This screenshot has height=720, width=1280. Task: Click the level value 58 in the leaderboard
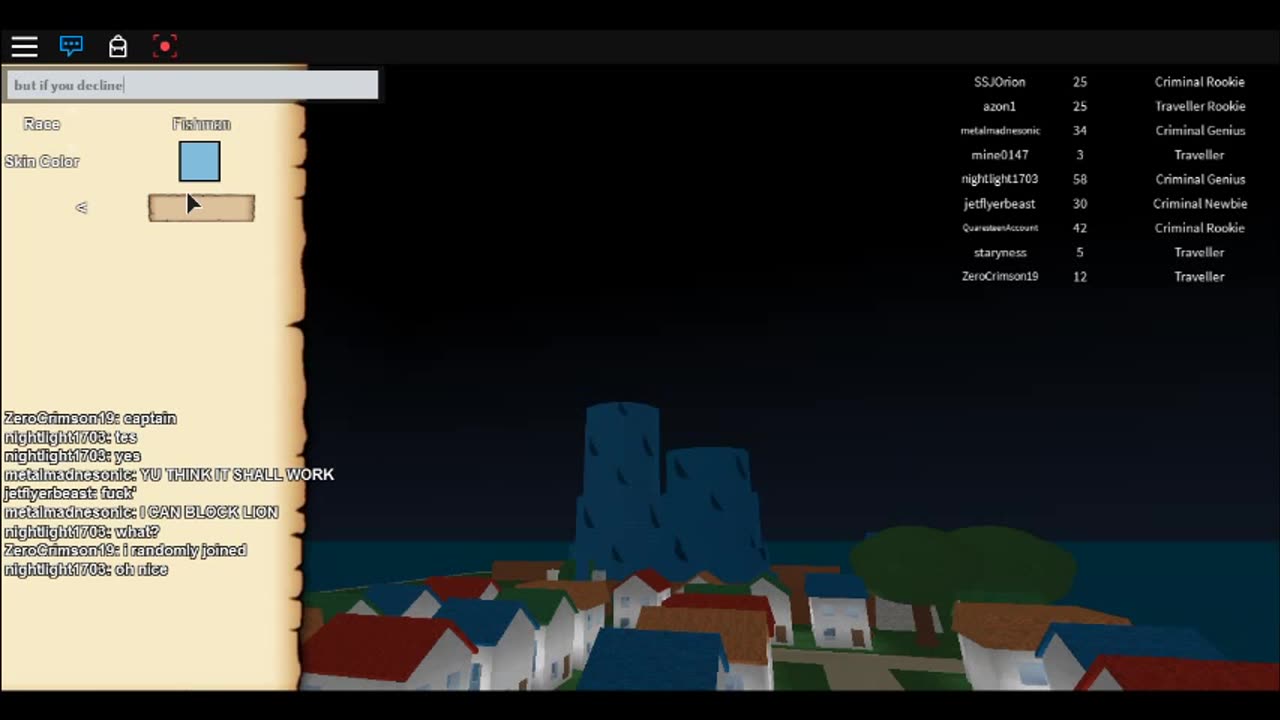(1080, 179)
